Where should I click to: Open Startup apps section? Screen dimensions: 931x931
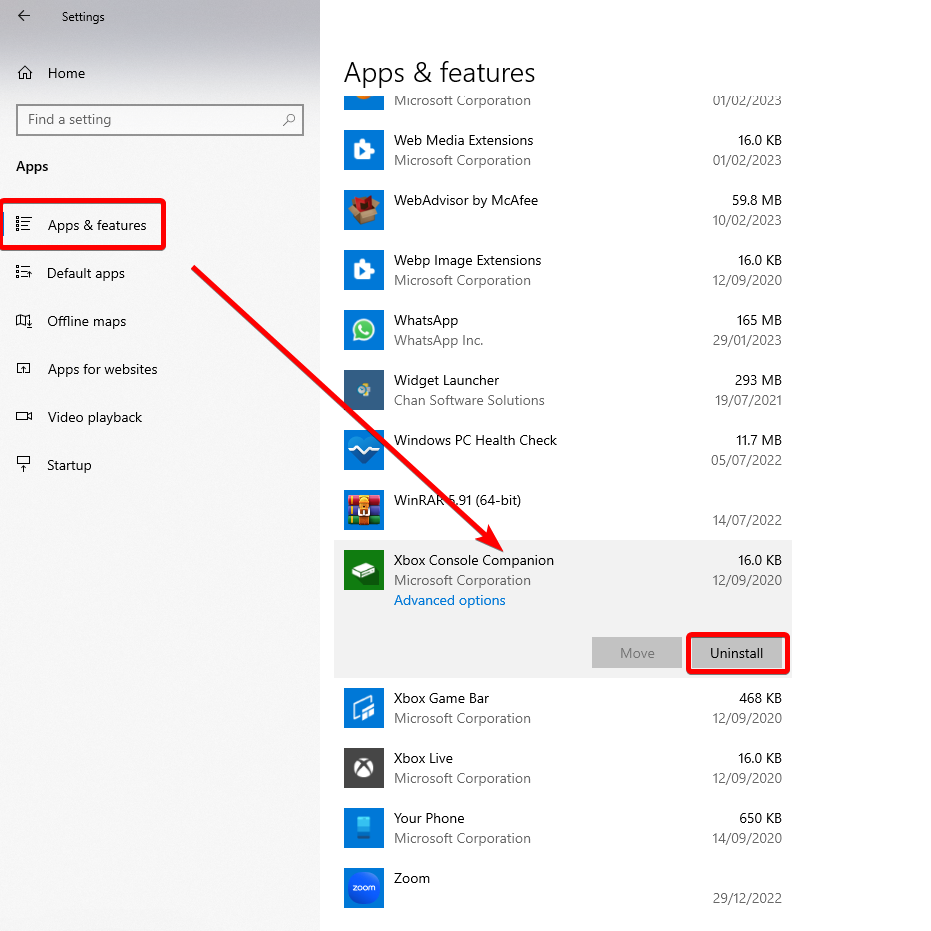(69, 465)
